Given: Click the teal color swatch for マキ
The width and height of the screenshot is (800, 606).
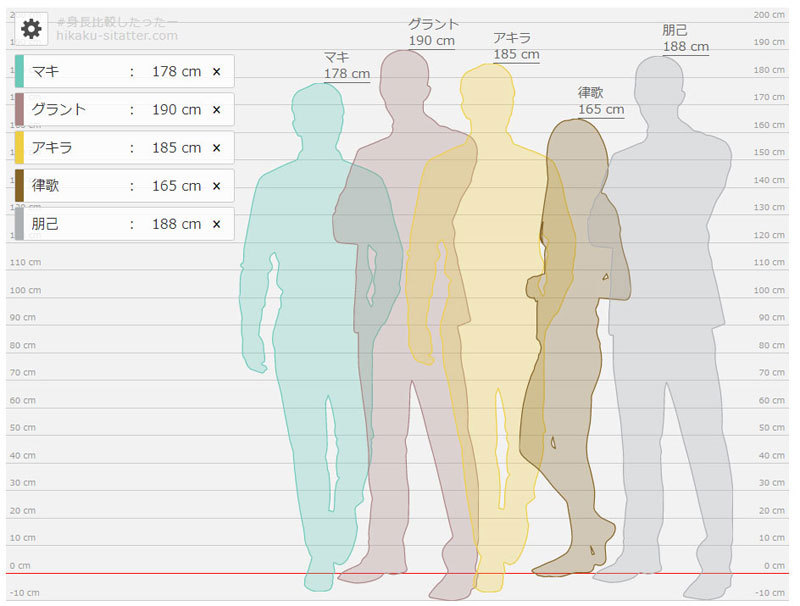Looking at the screenshot, I should 19,72.
